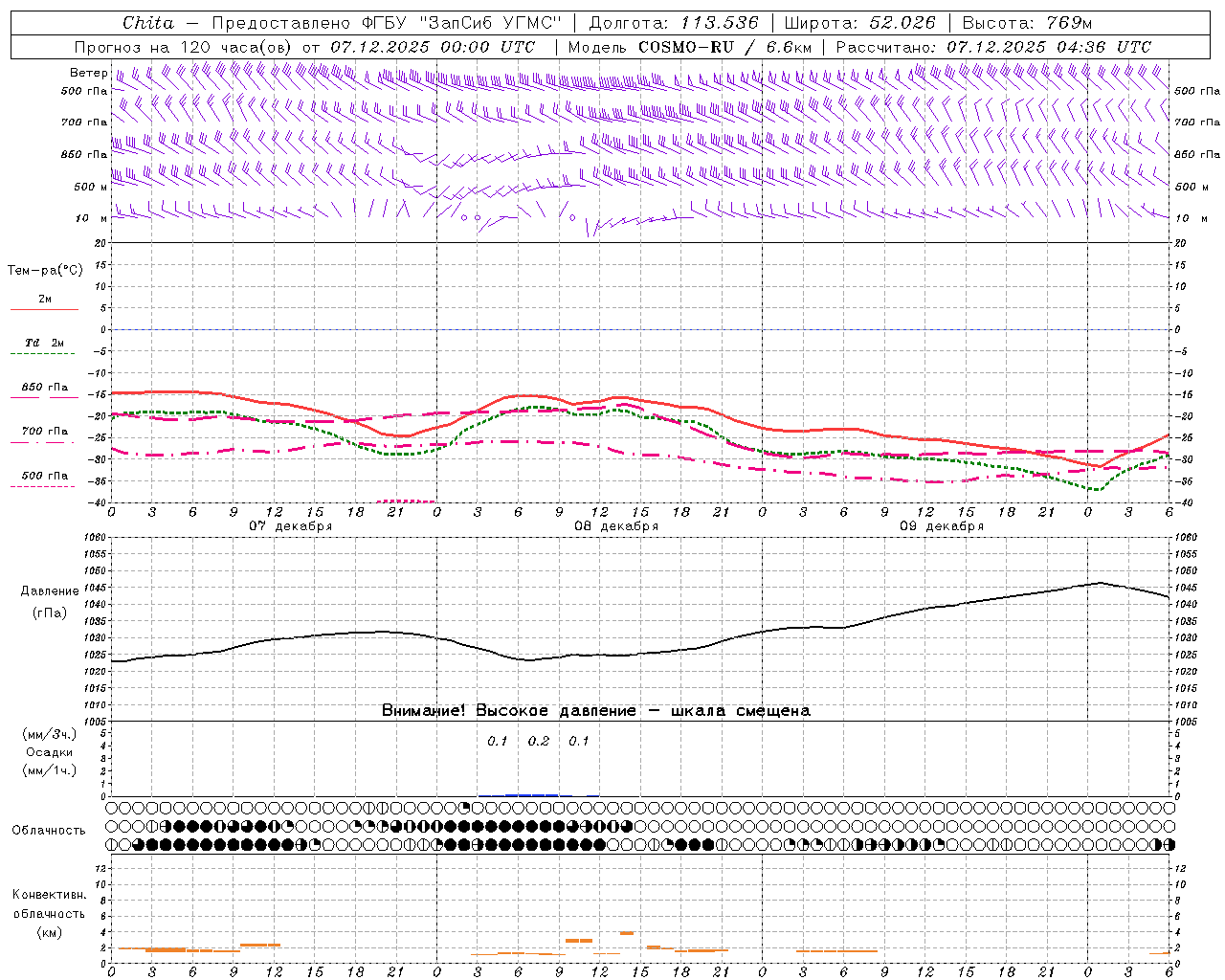Click the "500 гПа" temperature legend entry
Viewport: 1225px width, 980px height.
[44, 476]
